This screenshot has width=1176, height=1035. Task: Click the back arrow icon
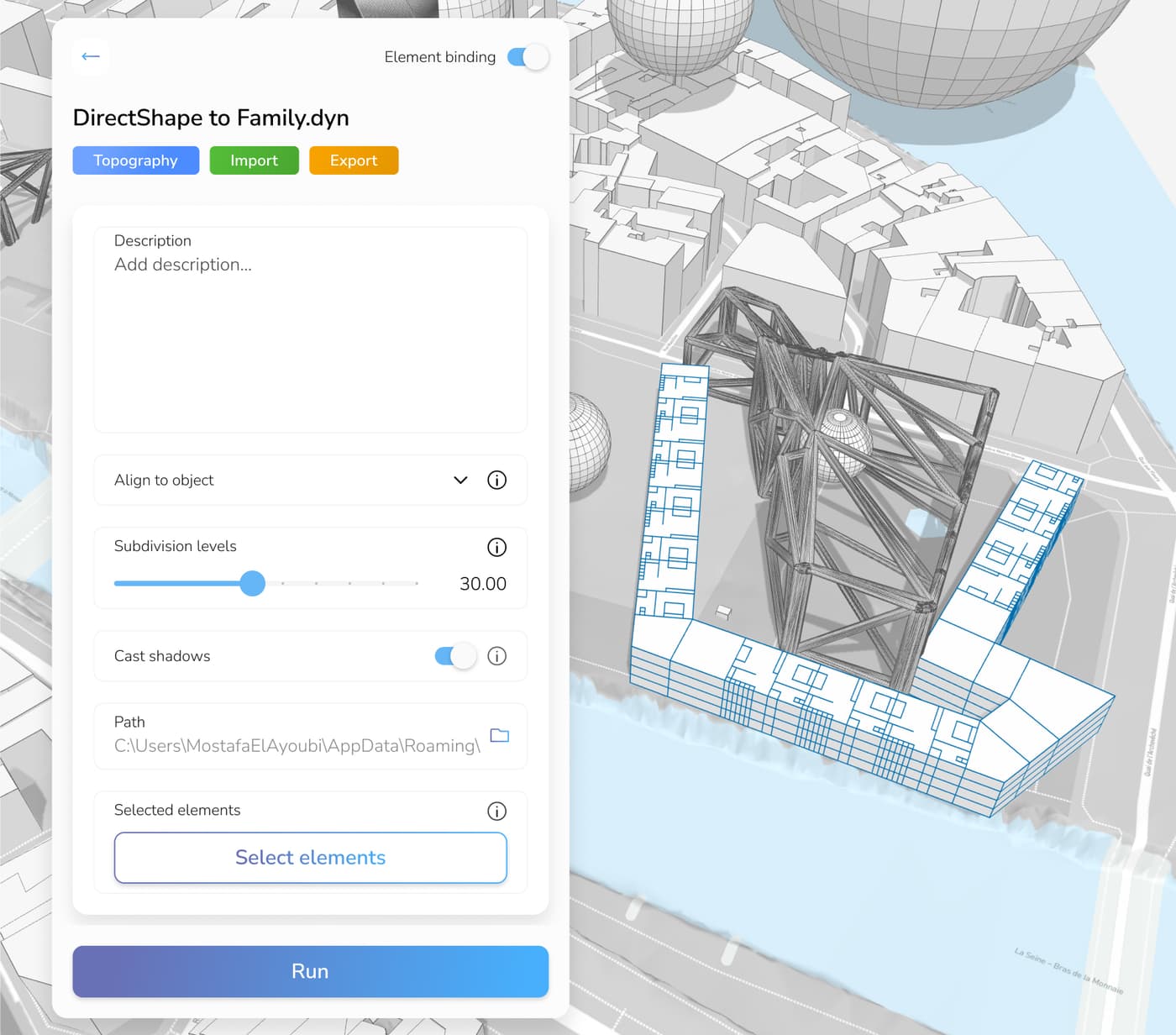pyautogui.click(x=91, y=56)
